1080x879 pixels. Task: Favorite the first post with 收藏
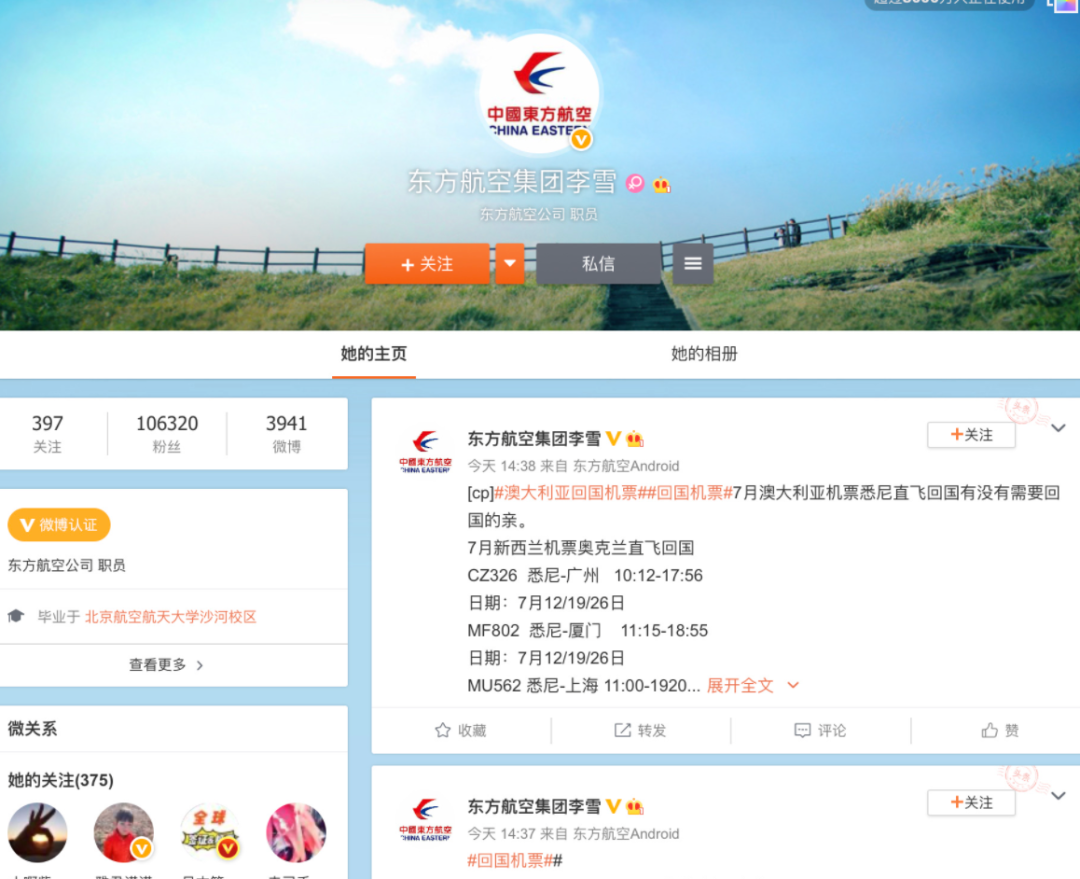(x=461, y=730)
